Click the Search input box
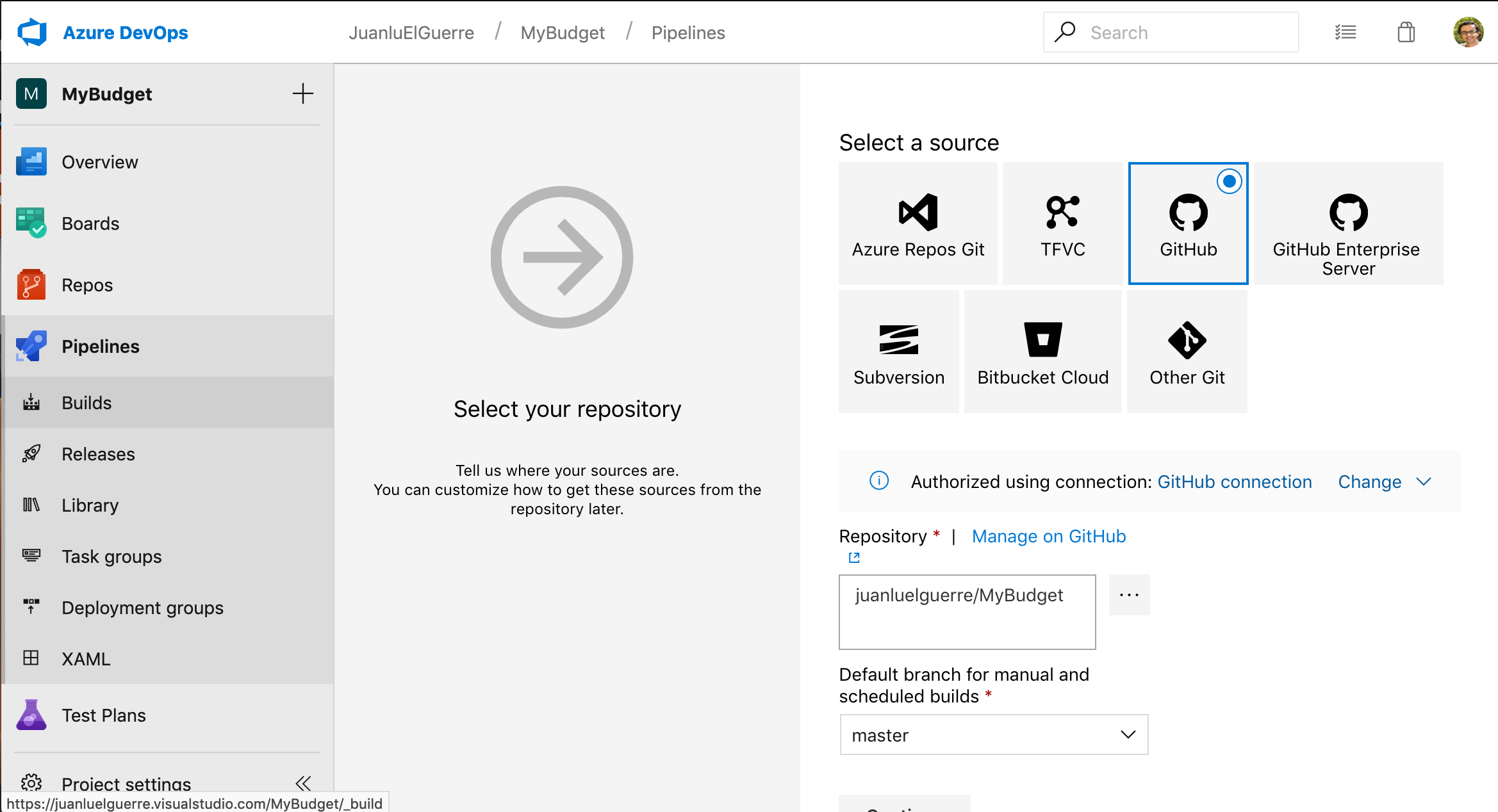 click(x=1171, y=32)
